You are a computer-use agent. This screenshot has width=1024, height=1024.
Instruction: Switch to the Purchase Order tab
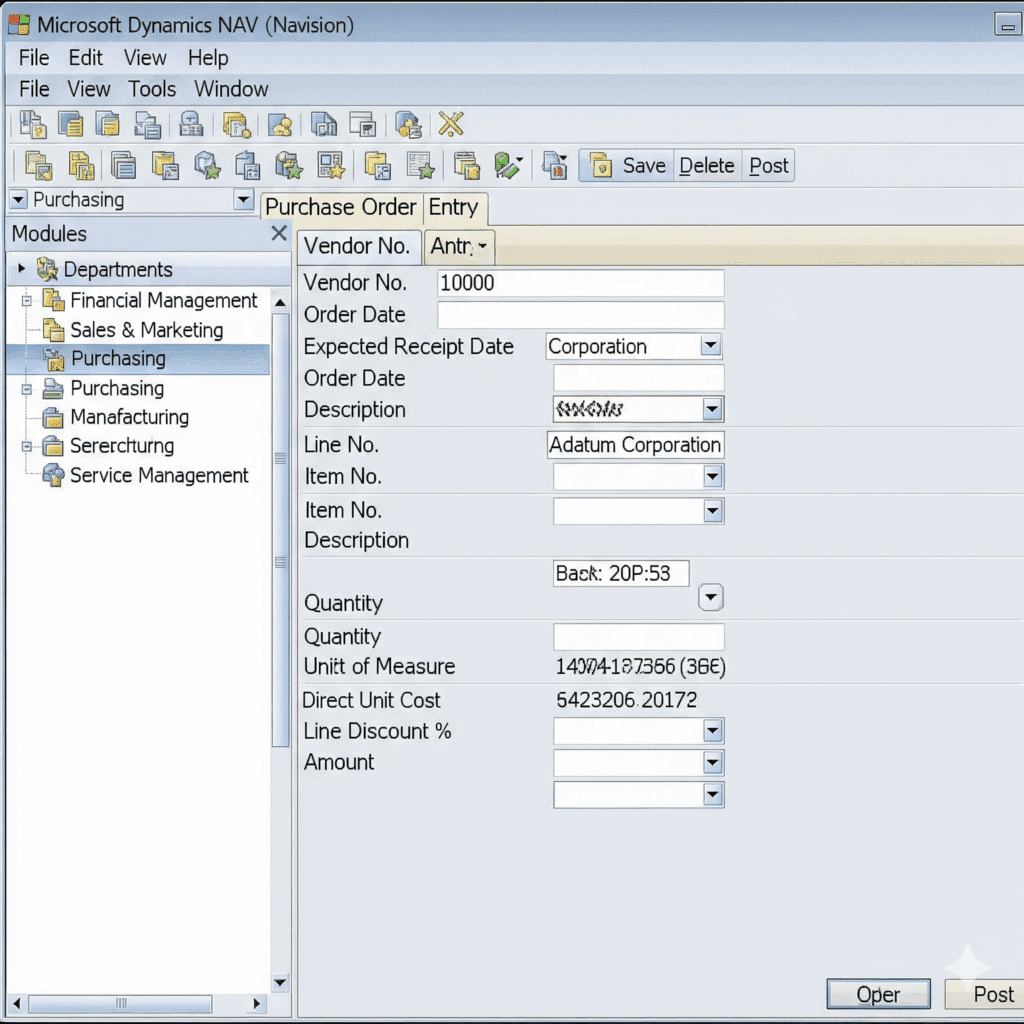click(x=341, y=207)
